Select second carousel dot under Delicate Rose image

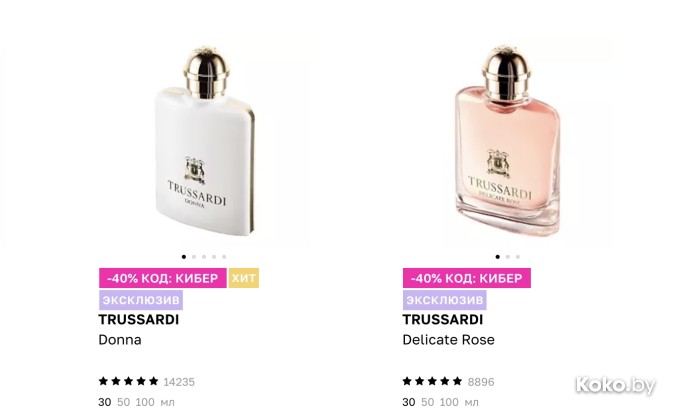(508, 257)
